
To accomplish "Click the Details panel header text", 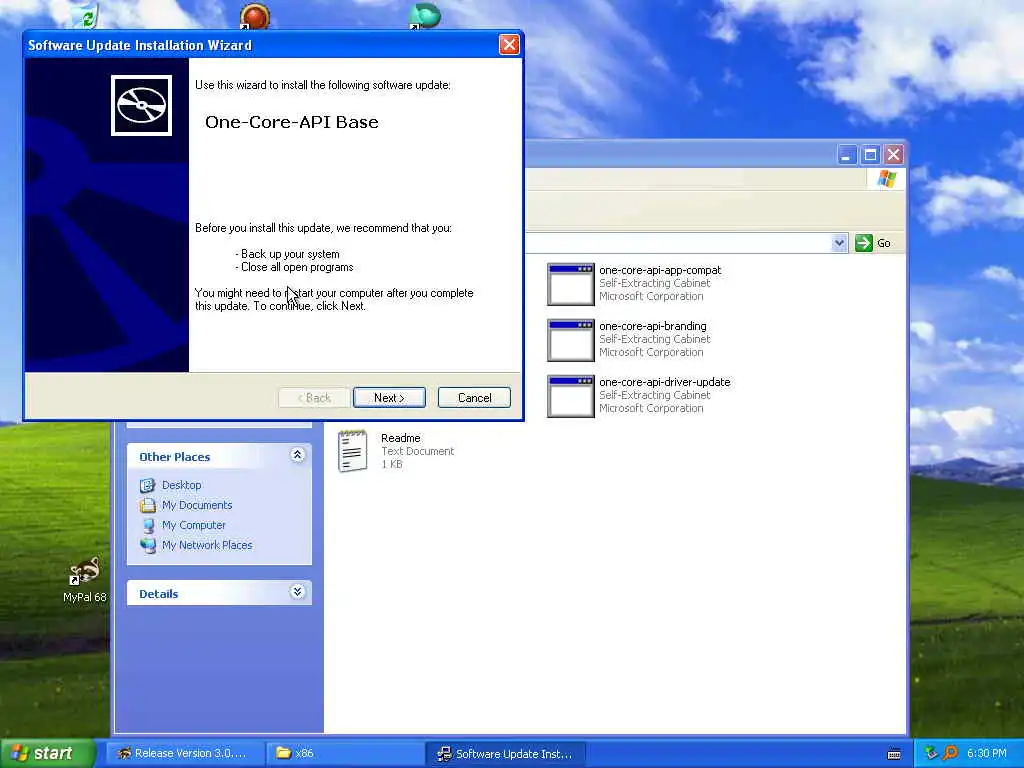I will [159, 594].
